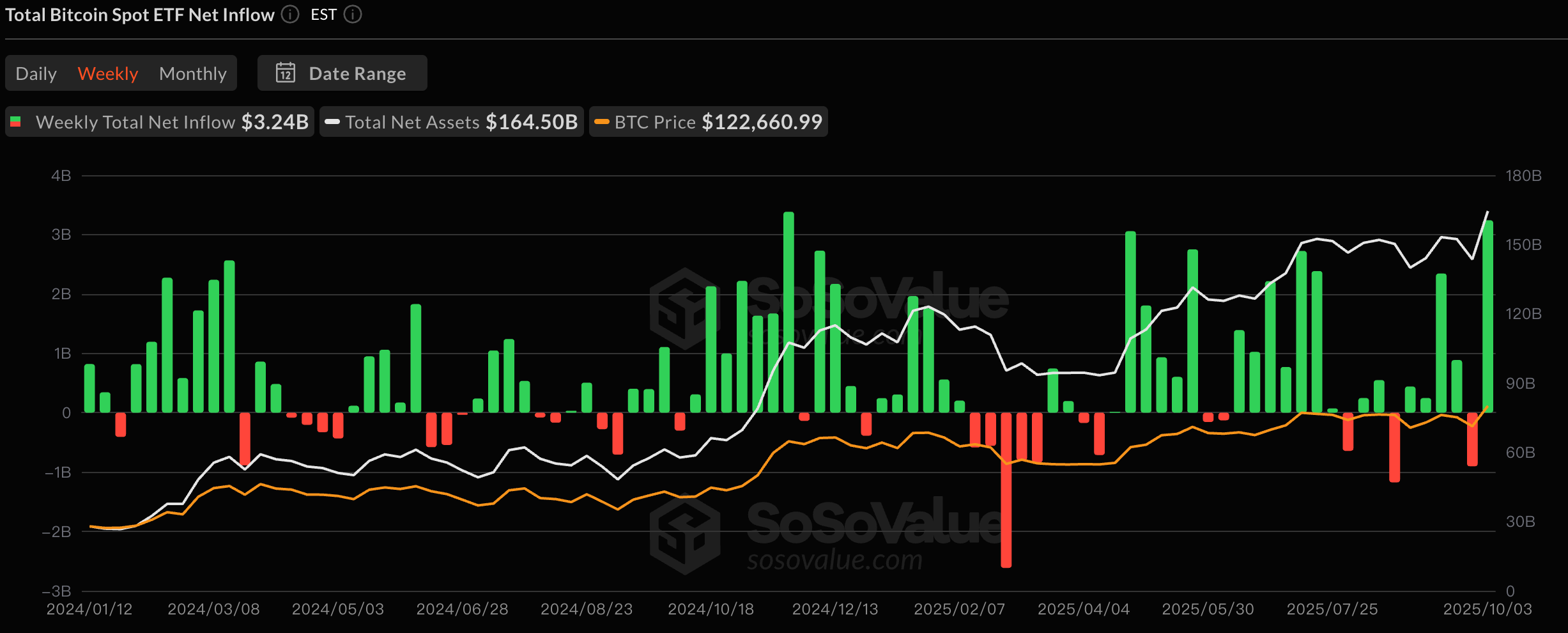
Task: Toggle Total Net Assets line visibility
Action: pos(451,121)
